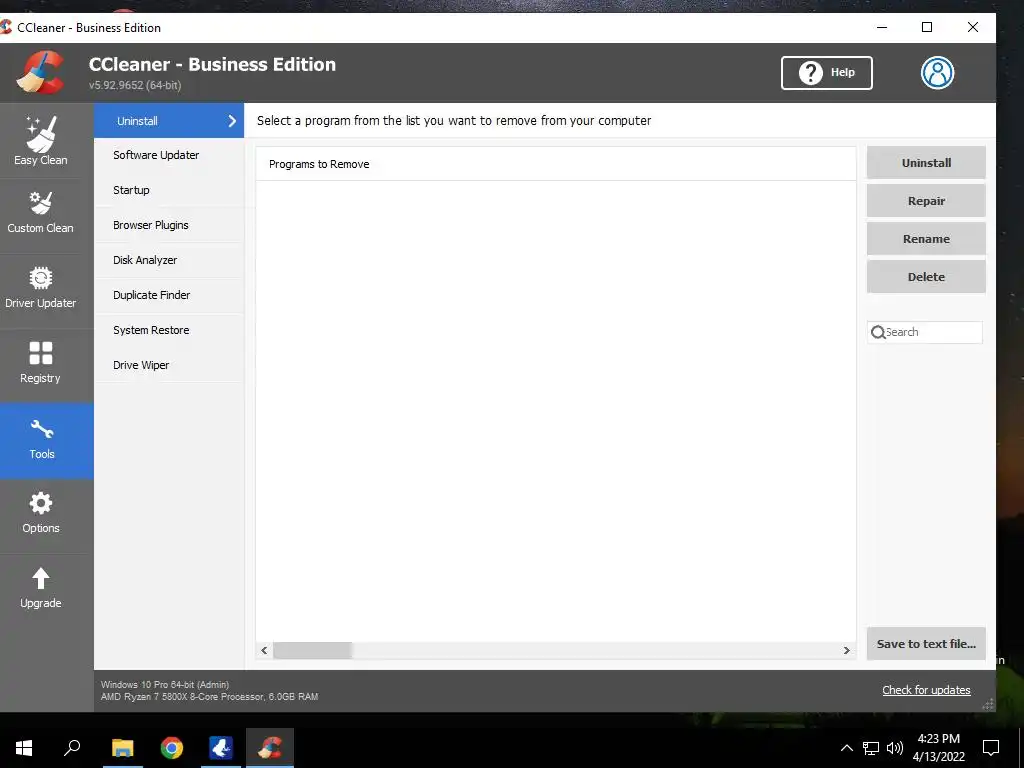Click the horizontal scrollbar right arrow

click(x=846, y=650)
